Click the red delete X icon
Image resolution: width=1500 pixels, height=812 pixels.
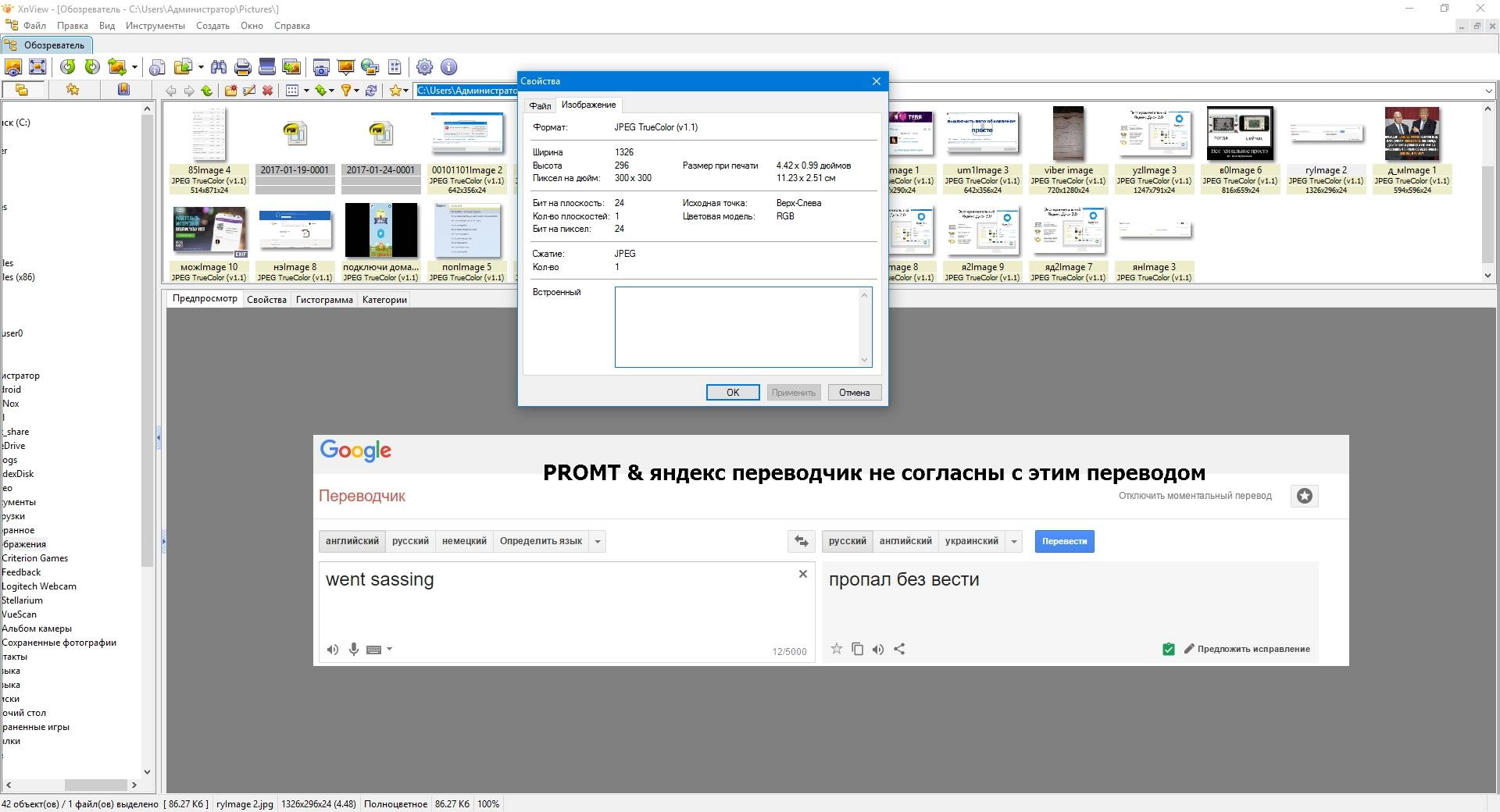click(267, 91)
